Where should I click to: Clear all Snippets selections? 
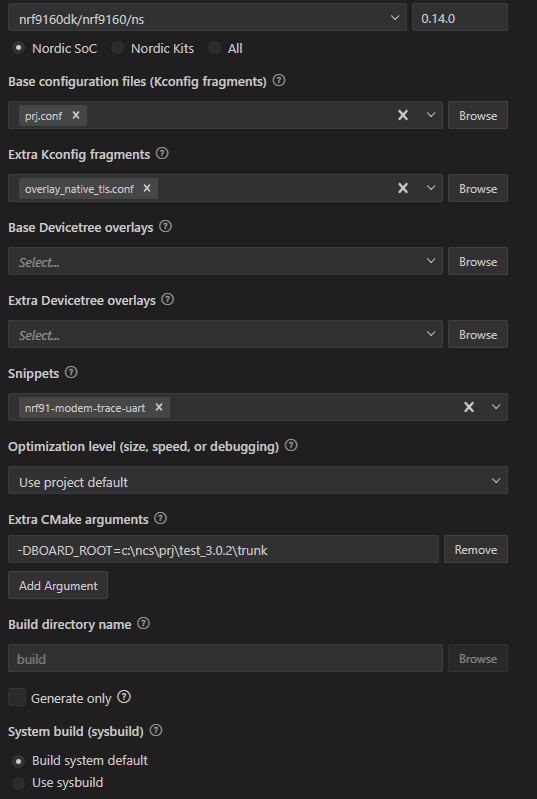click(x=469, y=407)
